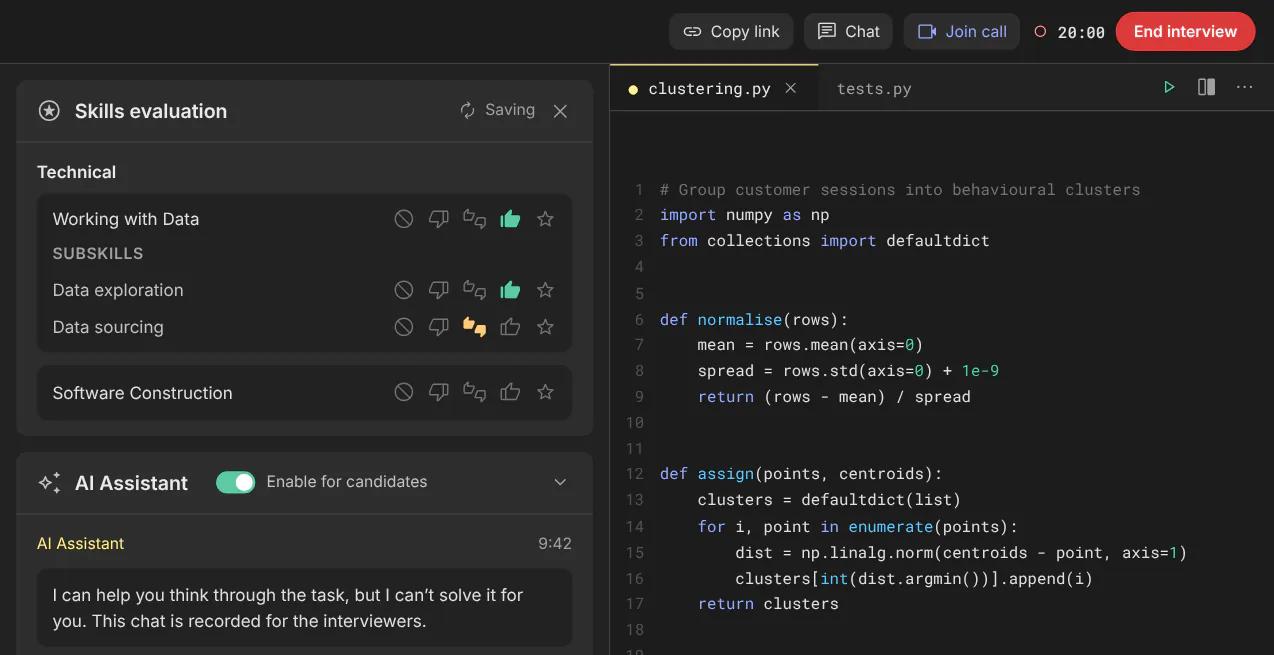Mark Data sourcing as not applicable
1274x655 pixels.
(404, 327)
